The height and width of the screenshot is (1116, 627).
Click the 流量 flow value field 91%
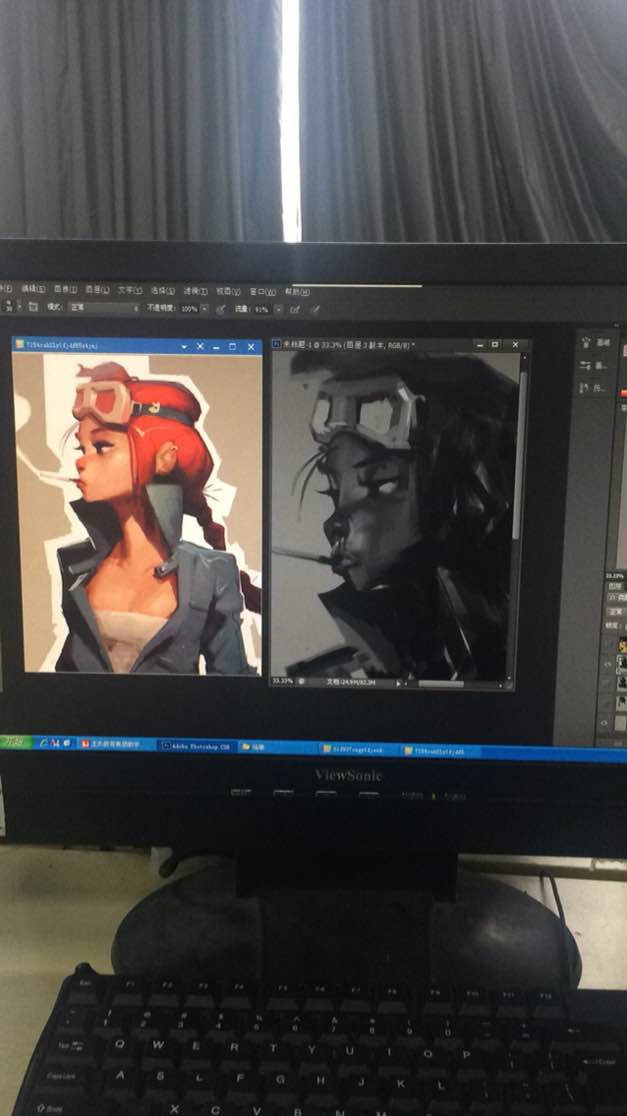coord(262,310)
